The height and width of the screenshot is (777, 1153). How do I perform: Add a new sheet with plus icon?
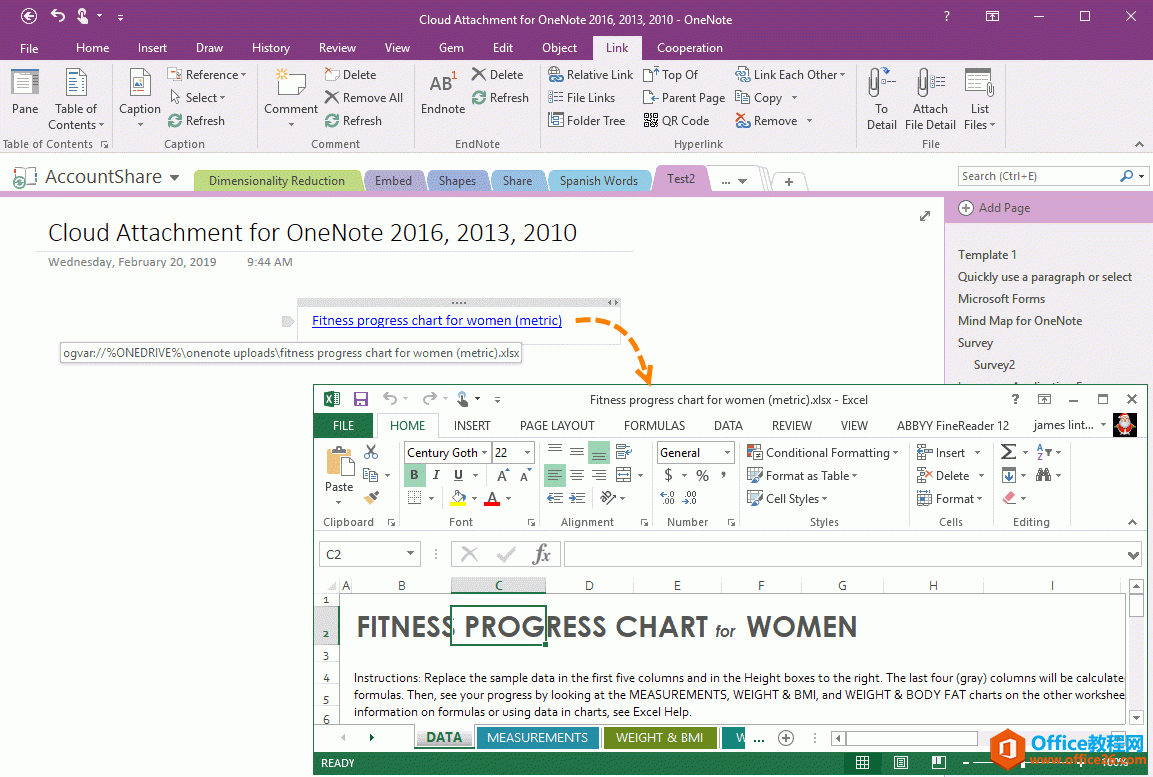tap(786, 737)
